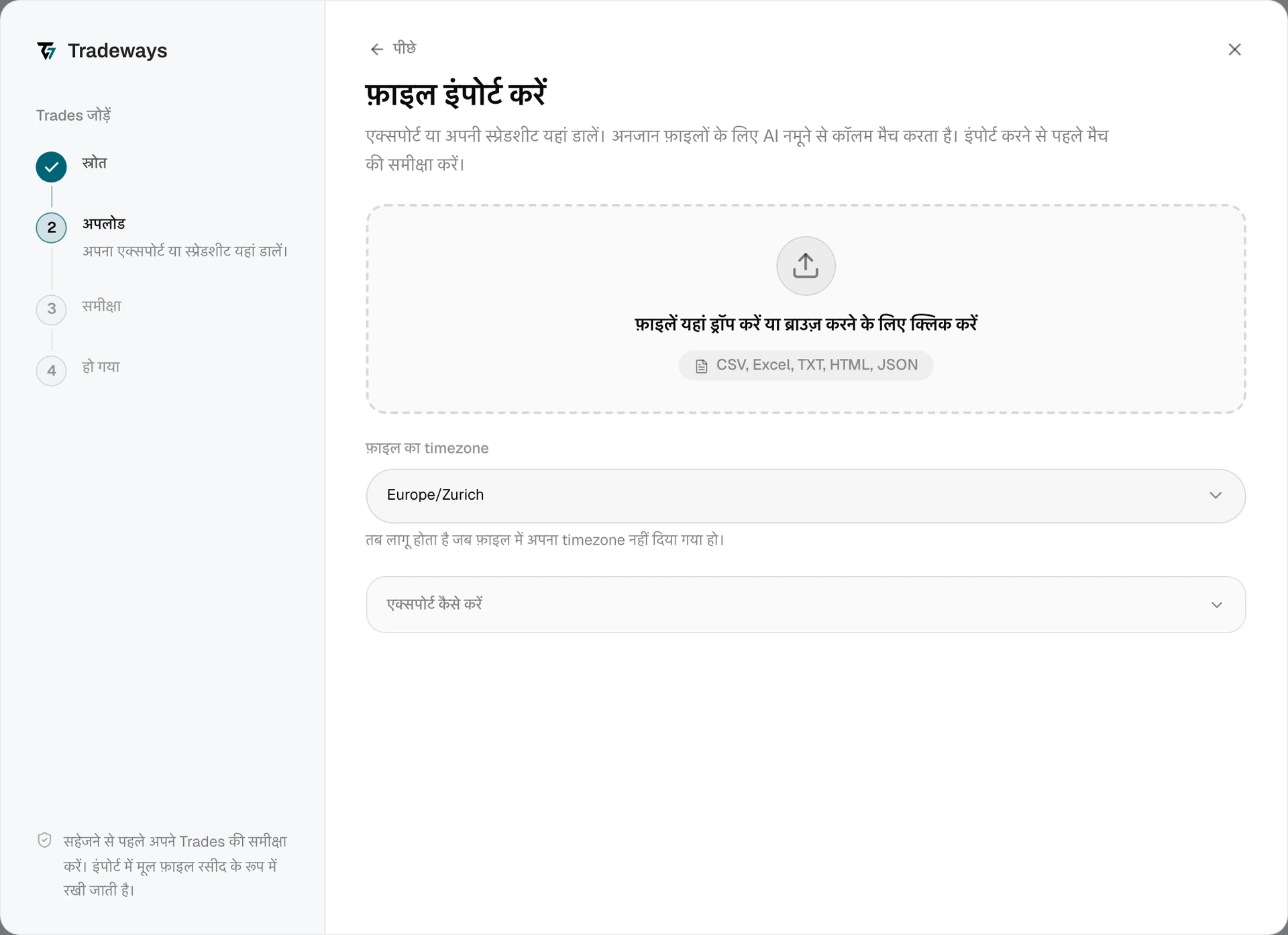Viewport: 1288px width, 935px height.
Task: Click the file icon beside CSV, Excel, TXT
Action: [x=701, y=366]
